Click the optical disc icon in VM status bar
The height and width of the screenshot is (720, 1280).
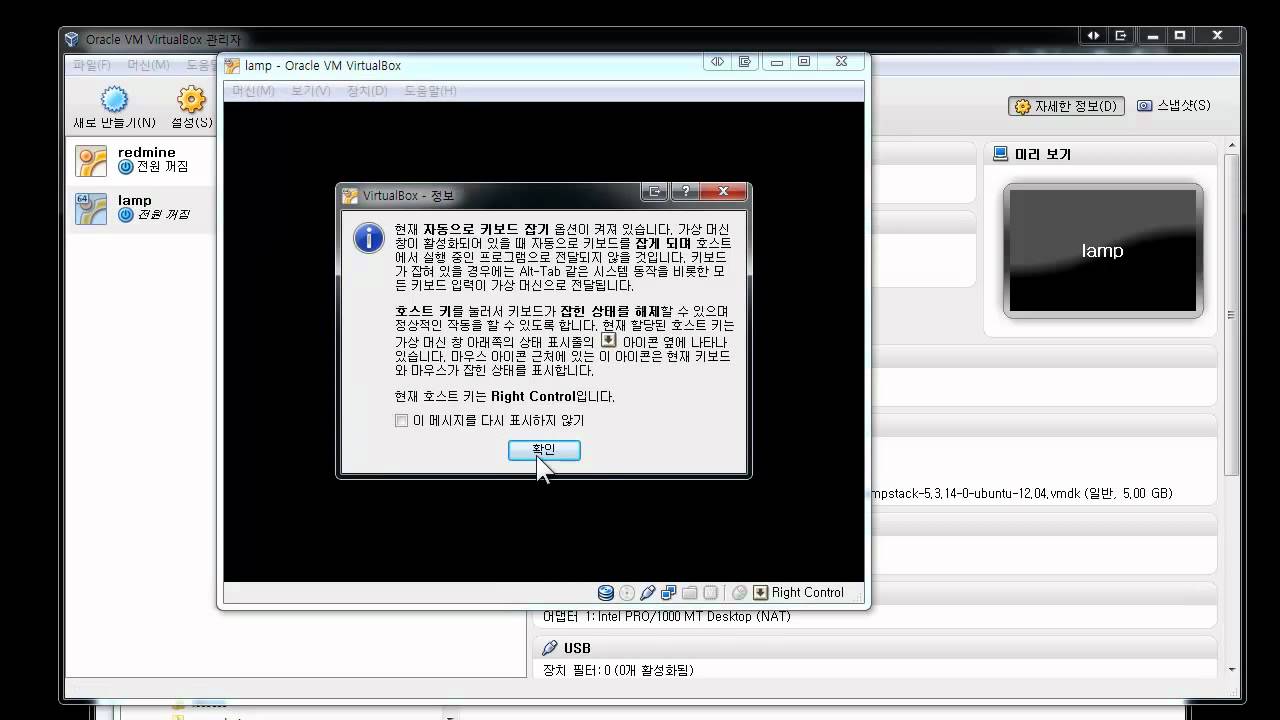[x=627, y=593]
